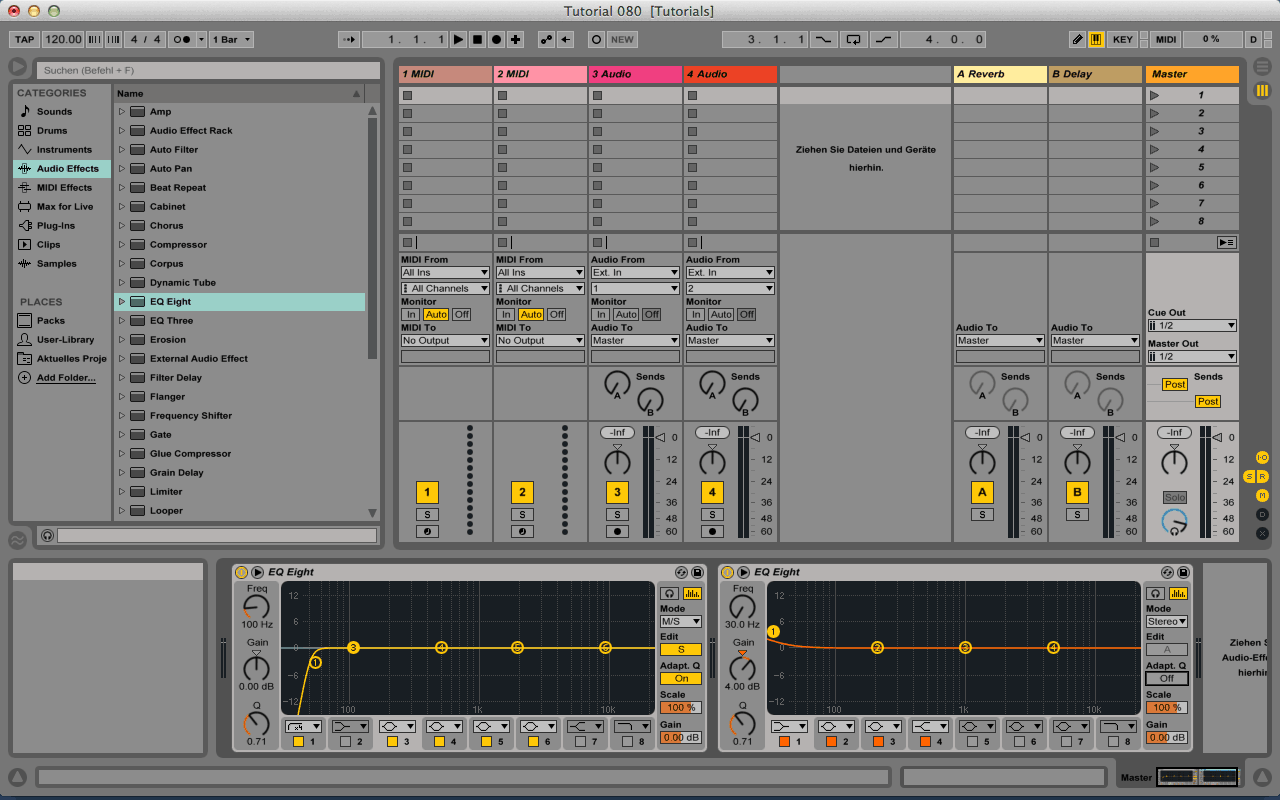Set track 1 monitor to In
1280x800 pixels.
tap(410, 314)
